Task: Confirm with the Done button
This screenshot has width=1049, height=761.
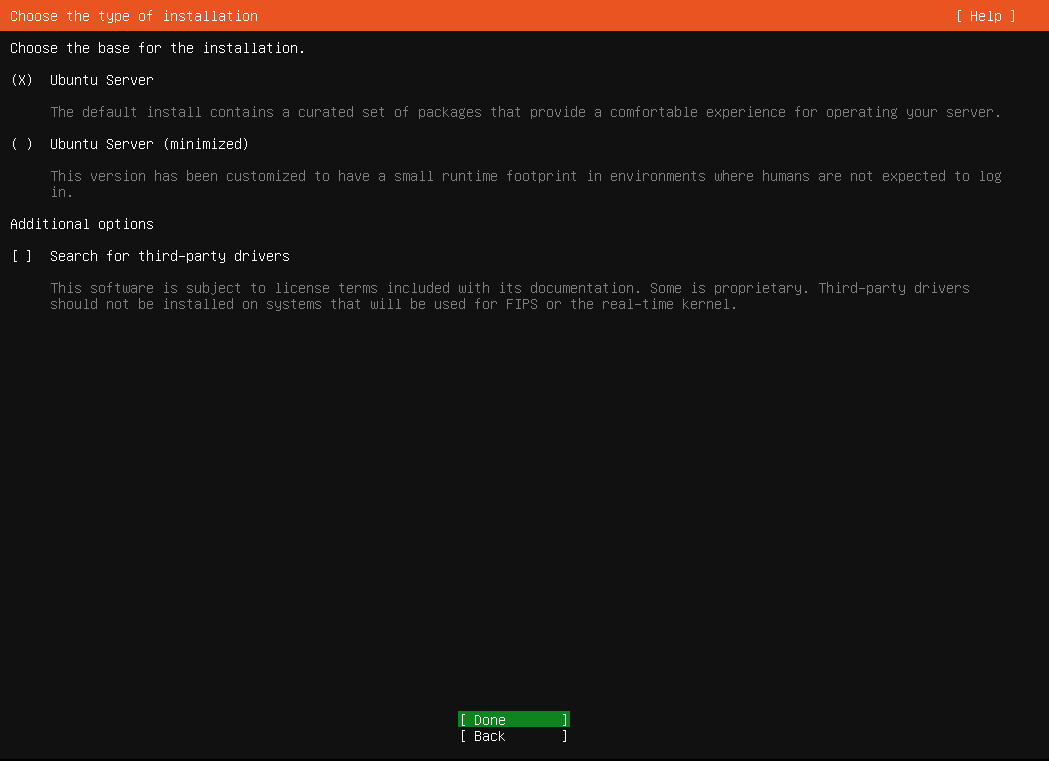Action: [x=514, y=720]
